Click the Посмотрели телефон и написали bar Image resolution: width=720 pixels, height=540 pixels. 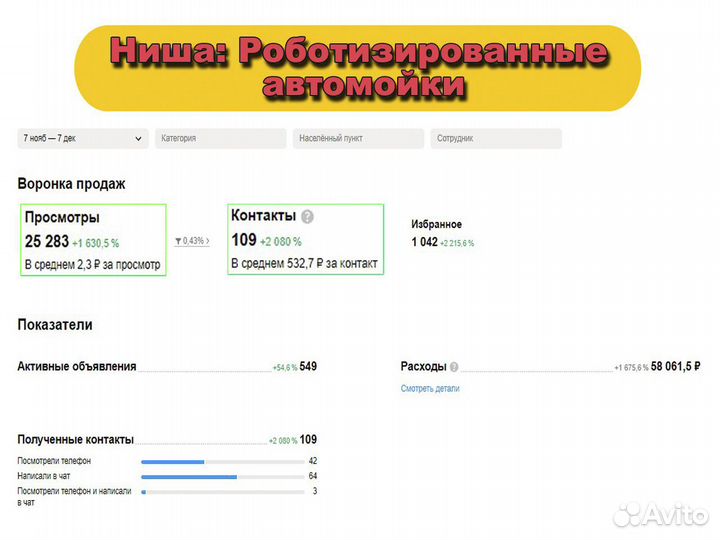click(x=223, y=492)
